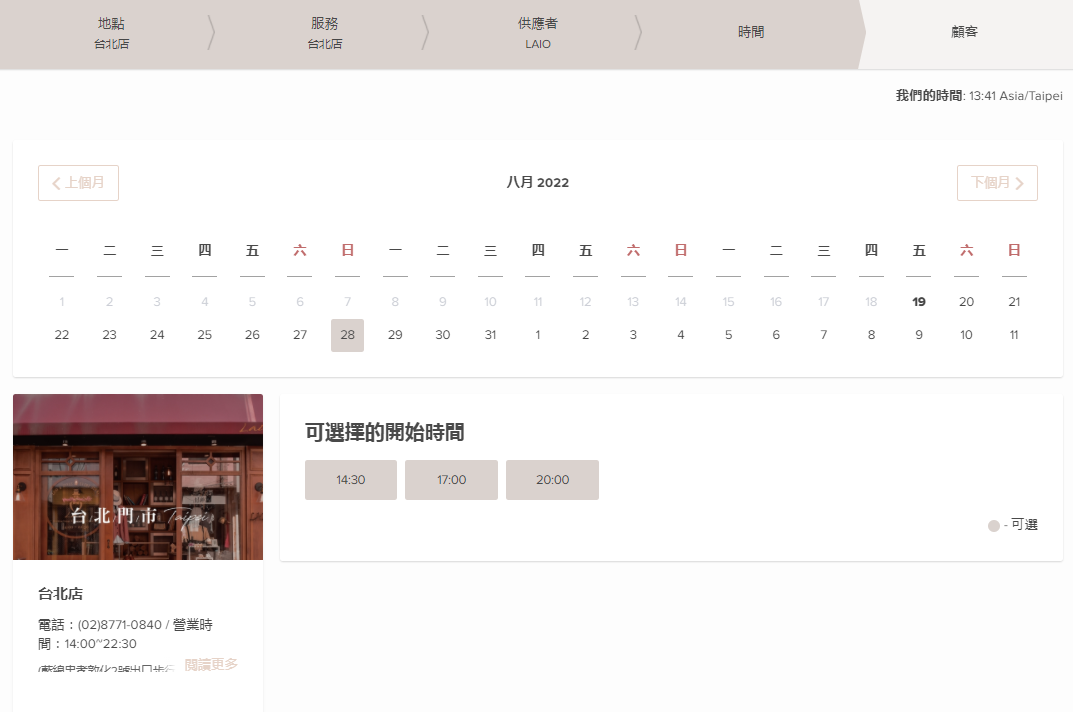Image resolution: width=1073 pixels, height=712 pixels.
Task: Switch to the 時間 step
Action: click(x=751, y=32)
